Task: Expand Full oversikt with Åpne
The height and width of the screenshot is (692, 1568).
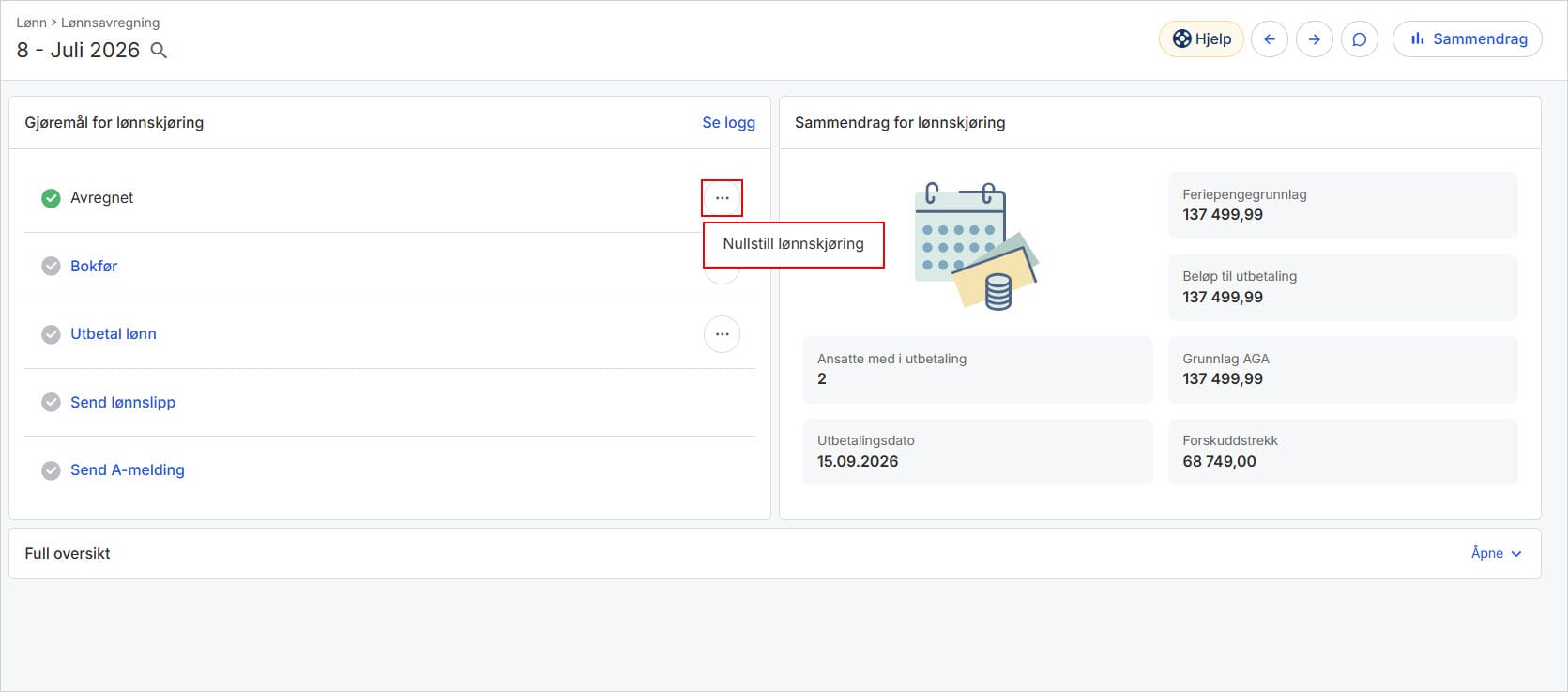Action: click(x=1496, y=553)
